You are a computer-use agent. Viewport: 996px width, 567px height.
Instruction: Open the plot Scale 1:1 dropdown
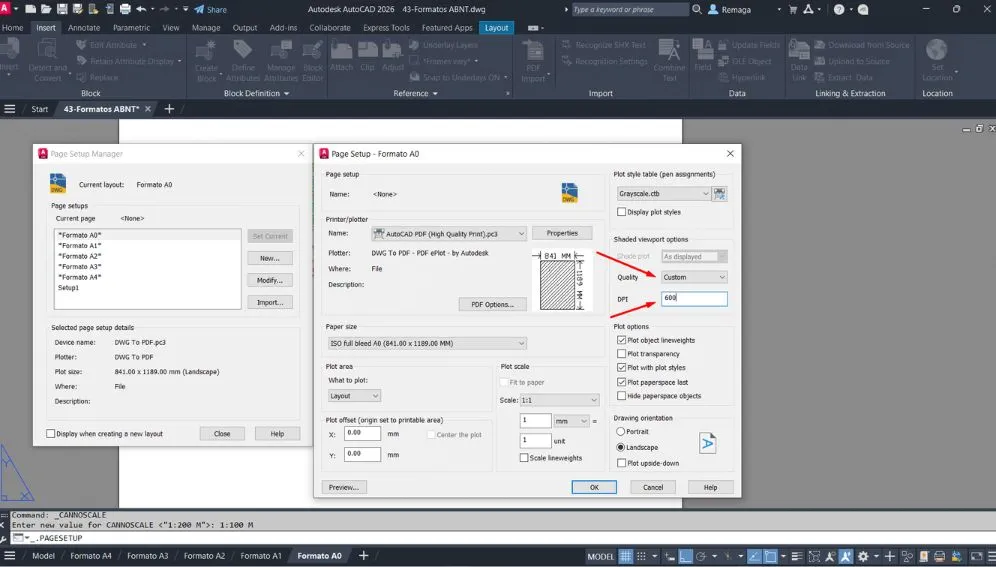(x=559, y=400)
